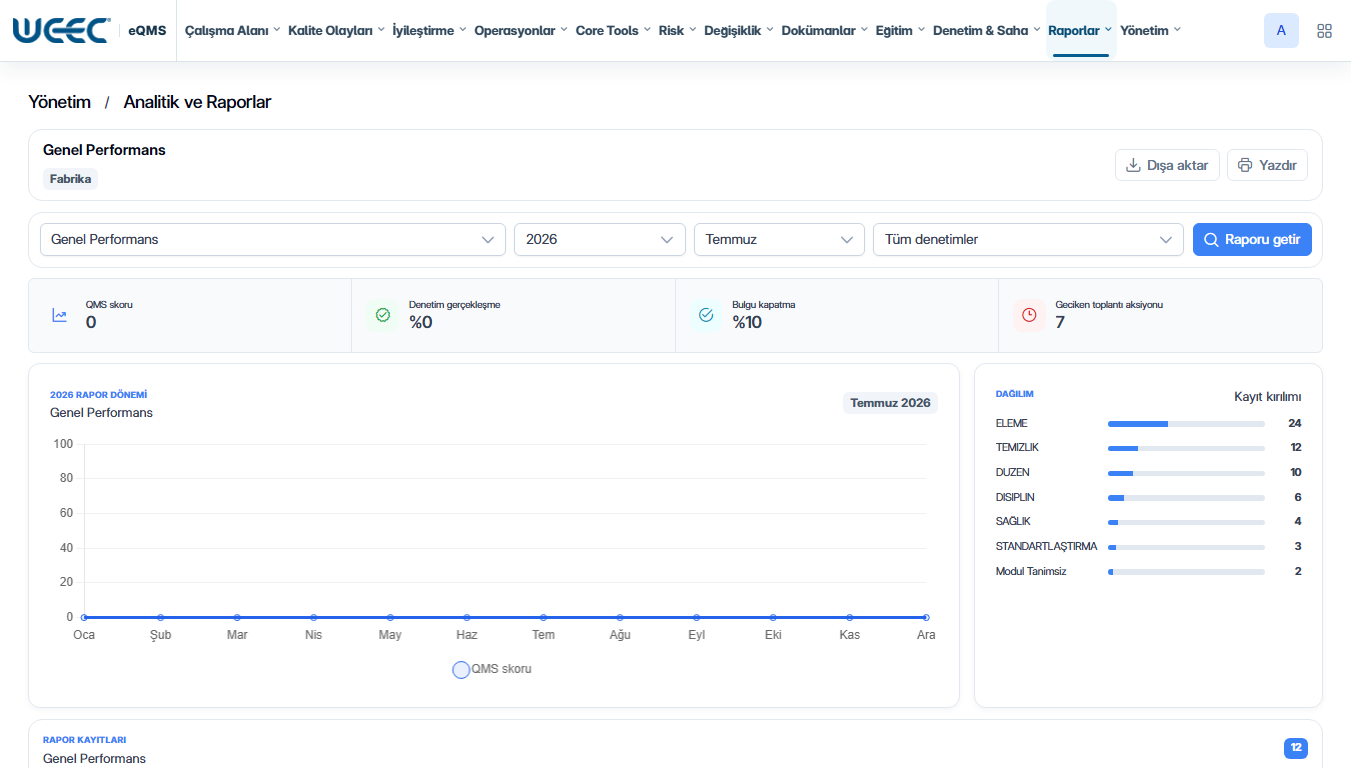Click the ELEME distribution progress bar
Image resolution: width=1366 pixels, height=768 pixels.
pyautogui.click(x=1186, y=424)
